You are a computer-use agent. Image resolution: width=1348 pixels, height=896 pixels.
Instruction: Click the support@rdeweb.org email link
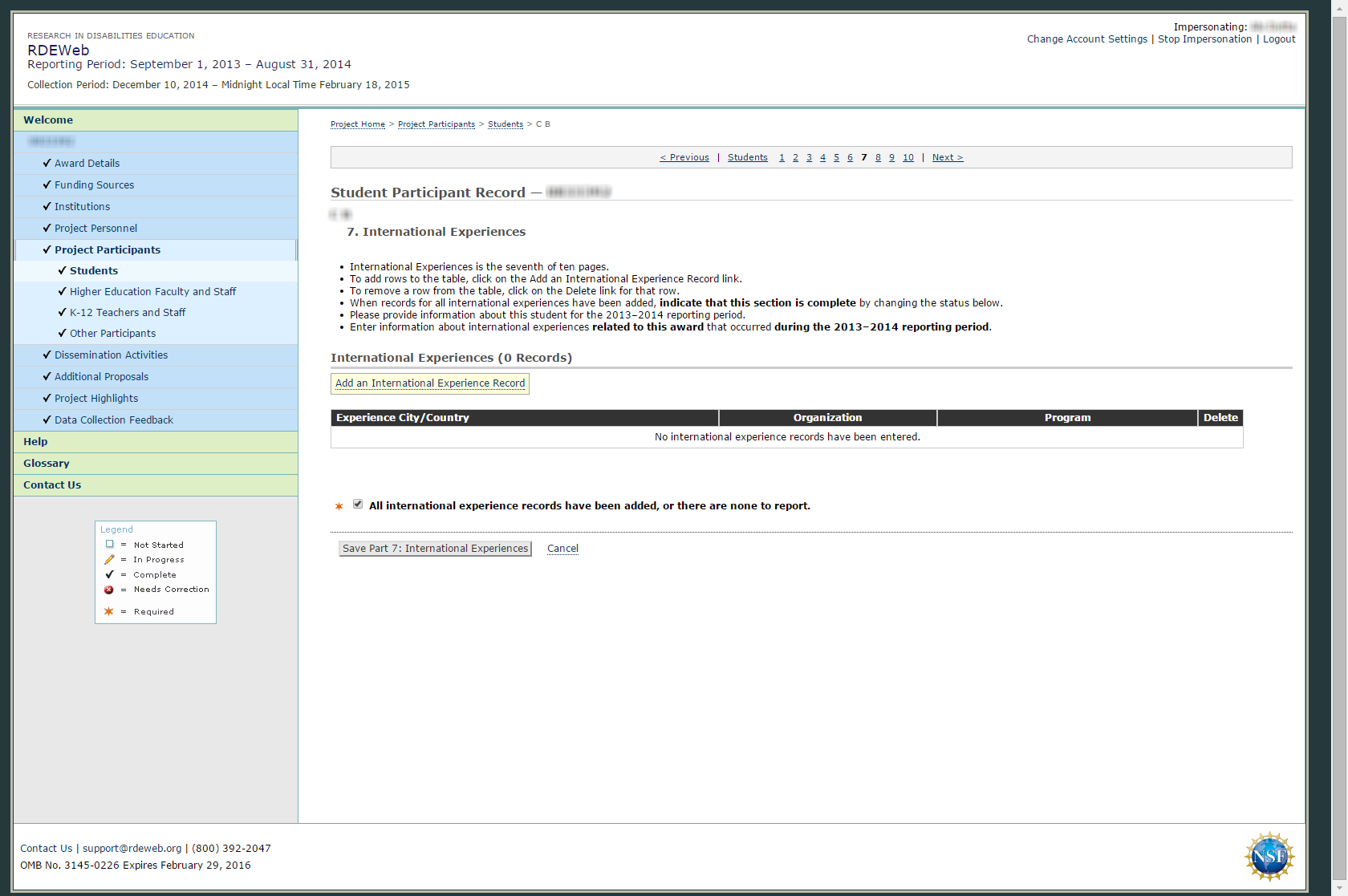(x=132, y=849)
